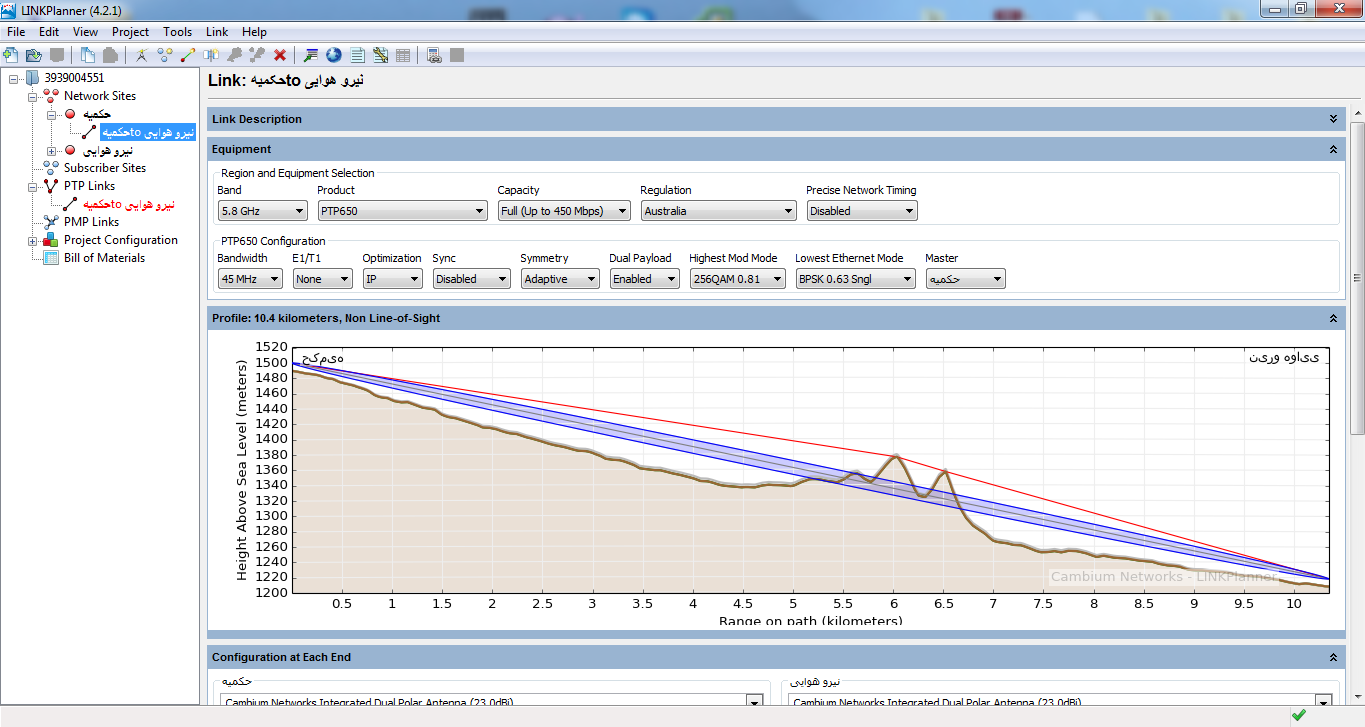This screenshot has height=727, width=1365.
Task: Click the red X Delete icon
Action: coord(280,55)
